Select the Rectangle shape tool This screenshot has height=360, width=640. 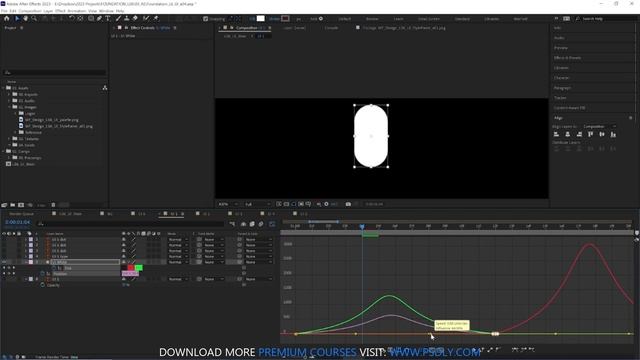91,18
